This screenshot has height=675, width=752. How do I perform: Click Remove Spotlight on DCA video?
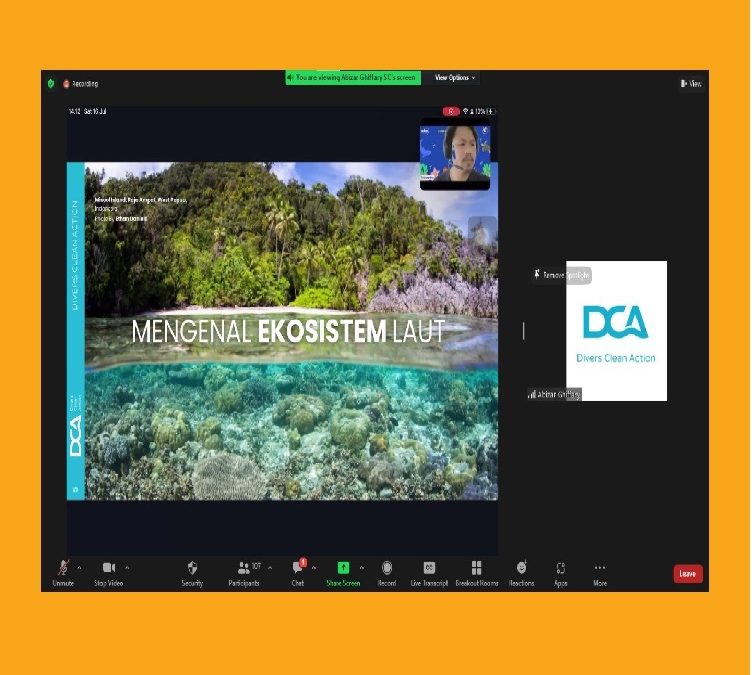click(562, 275)
